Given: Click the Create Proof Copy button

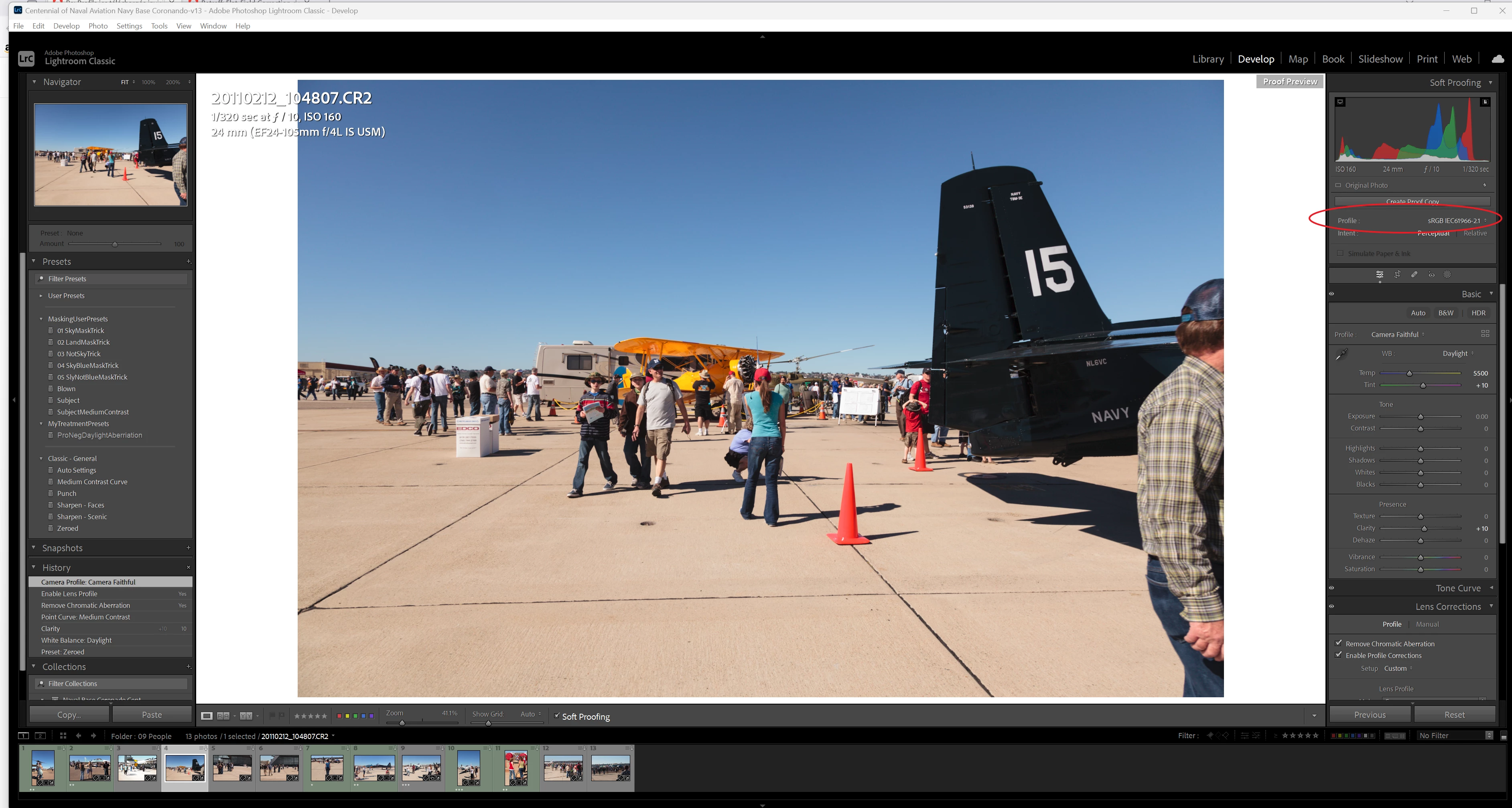Looking at the screenshot, I should coord(1412,201).
